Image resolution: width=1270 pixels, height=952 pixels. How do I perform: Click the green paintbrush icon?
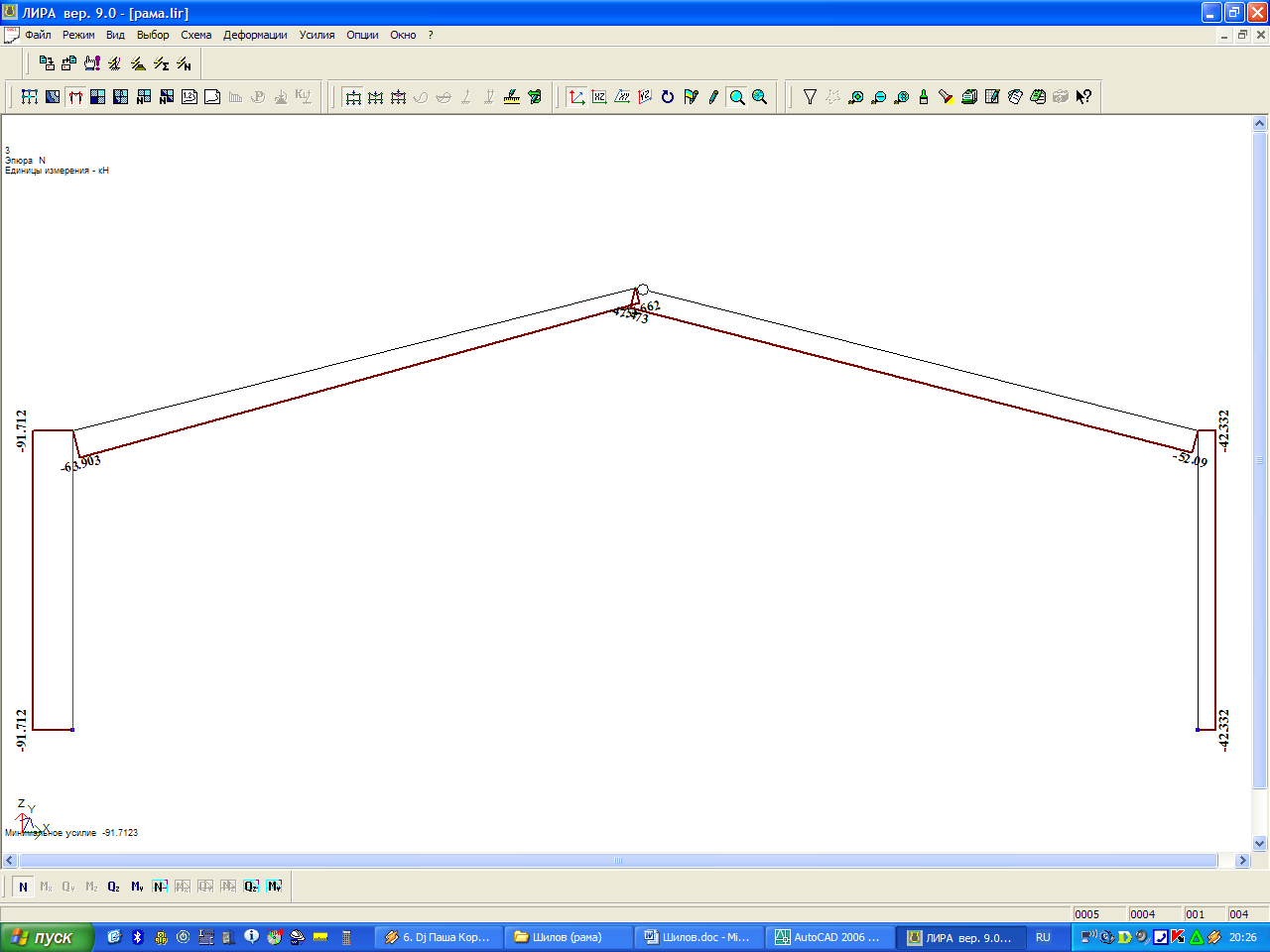tap(924, 96)
